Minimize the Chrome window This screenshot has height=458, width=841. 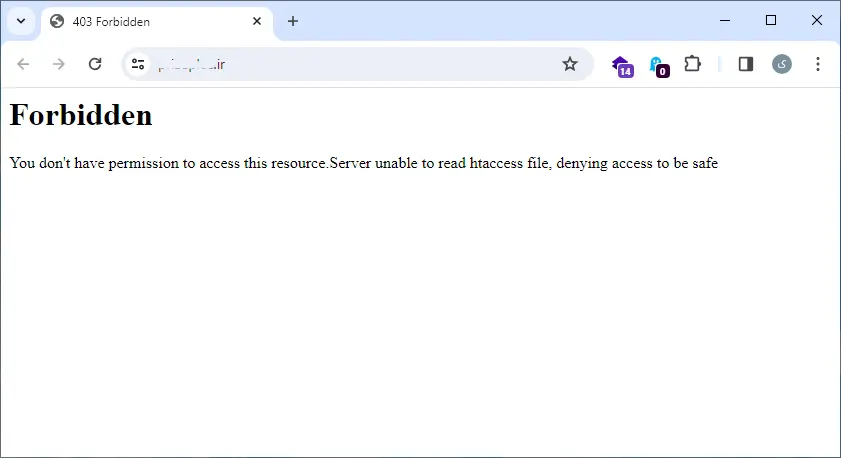(x=725, y=20)
